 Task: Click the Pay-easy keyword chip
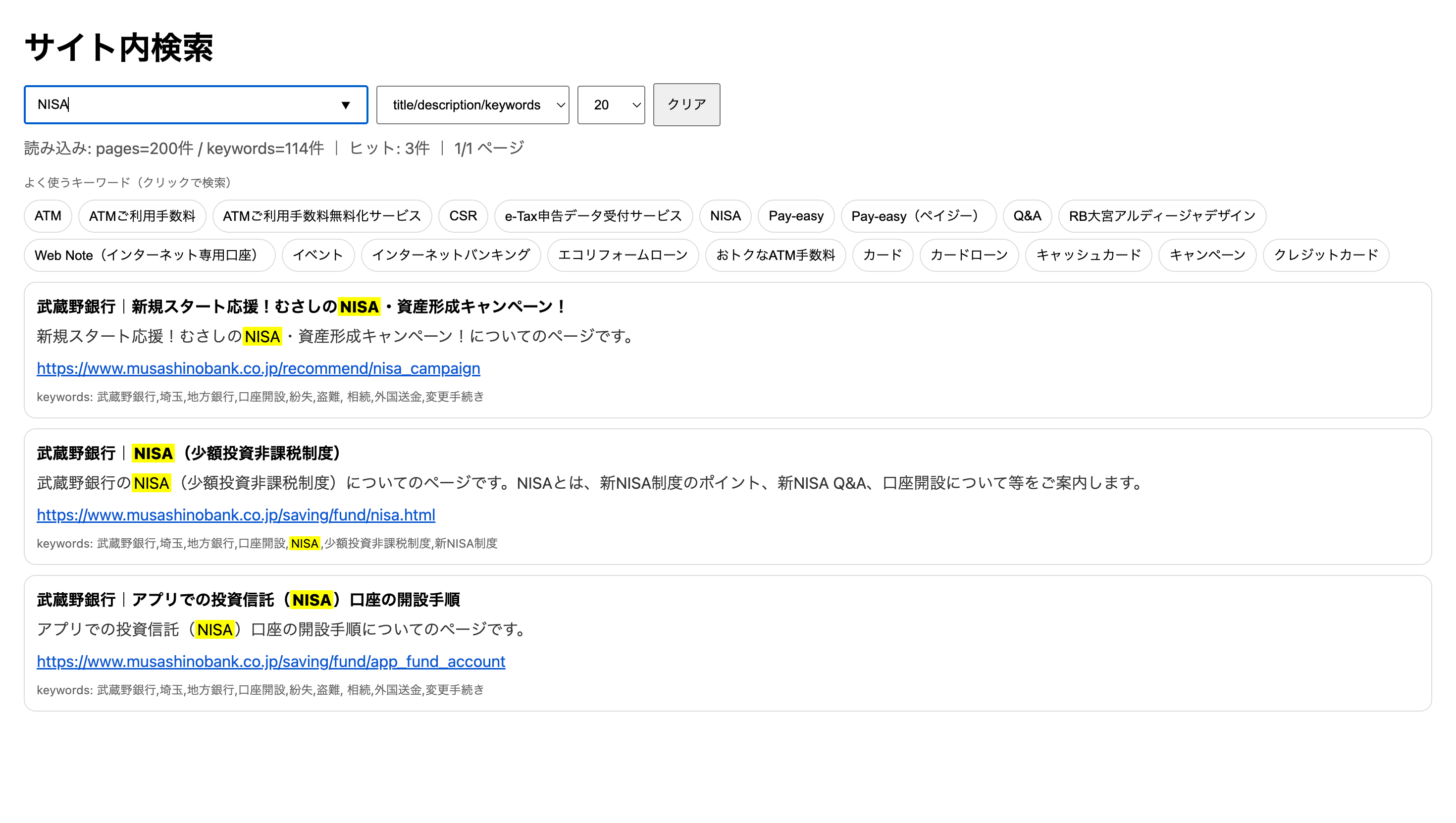796,216
